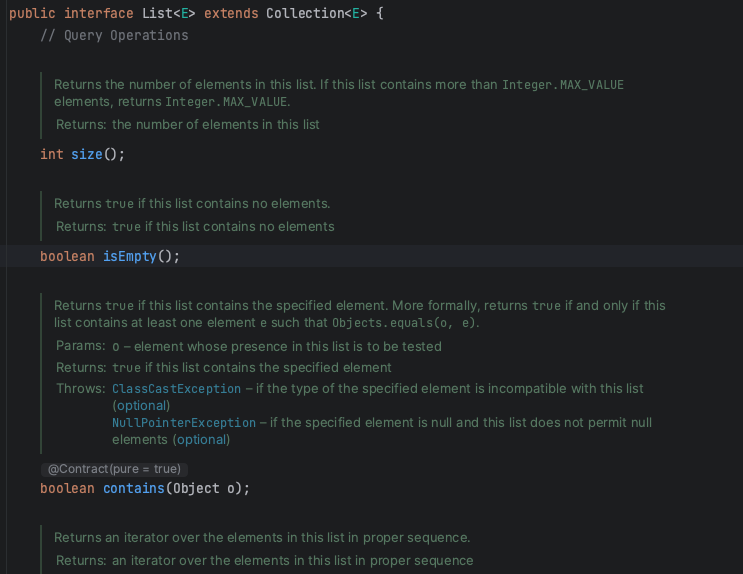Click the 'int' return type of size()
This screenshot has width=743, height=574.
(52, 155)
